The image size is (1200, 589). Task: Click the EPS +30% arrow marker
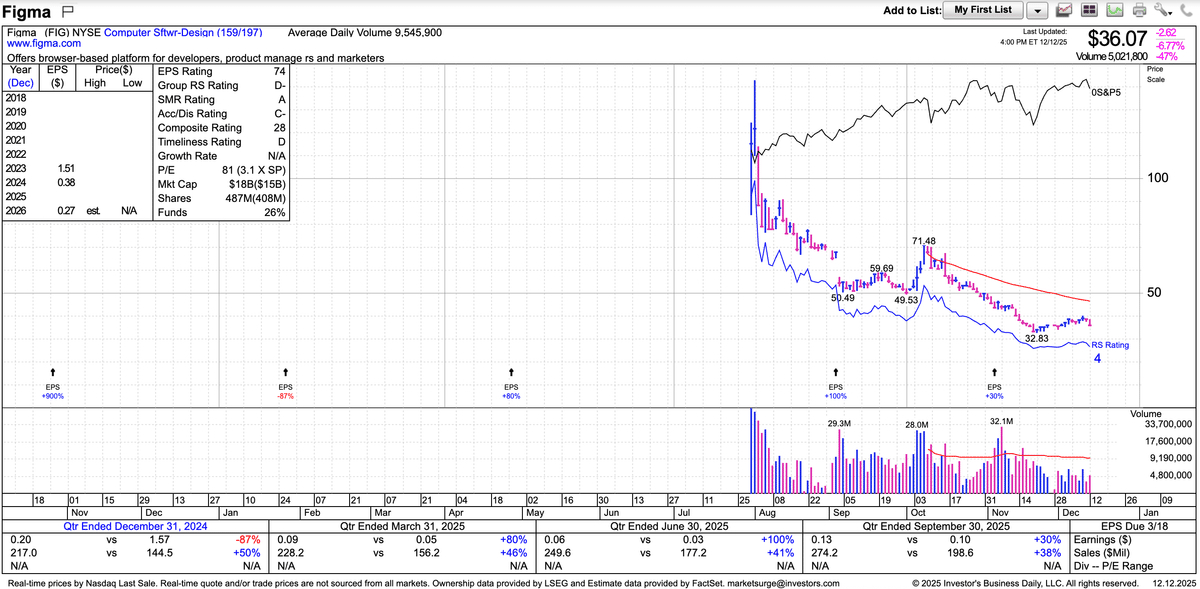994,372
